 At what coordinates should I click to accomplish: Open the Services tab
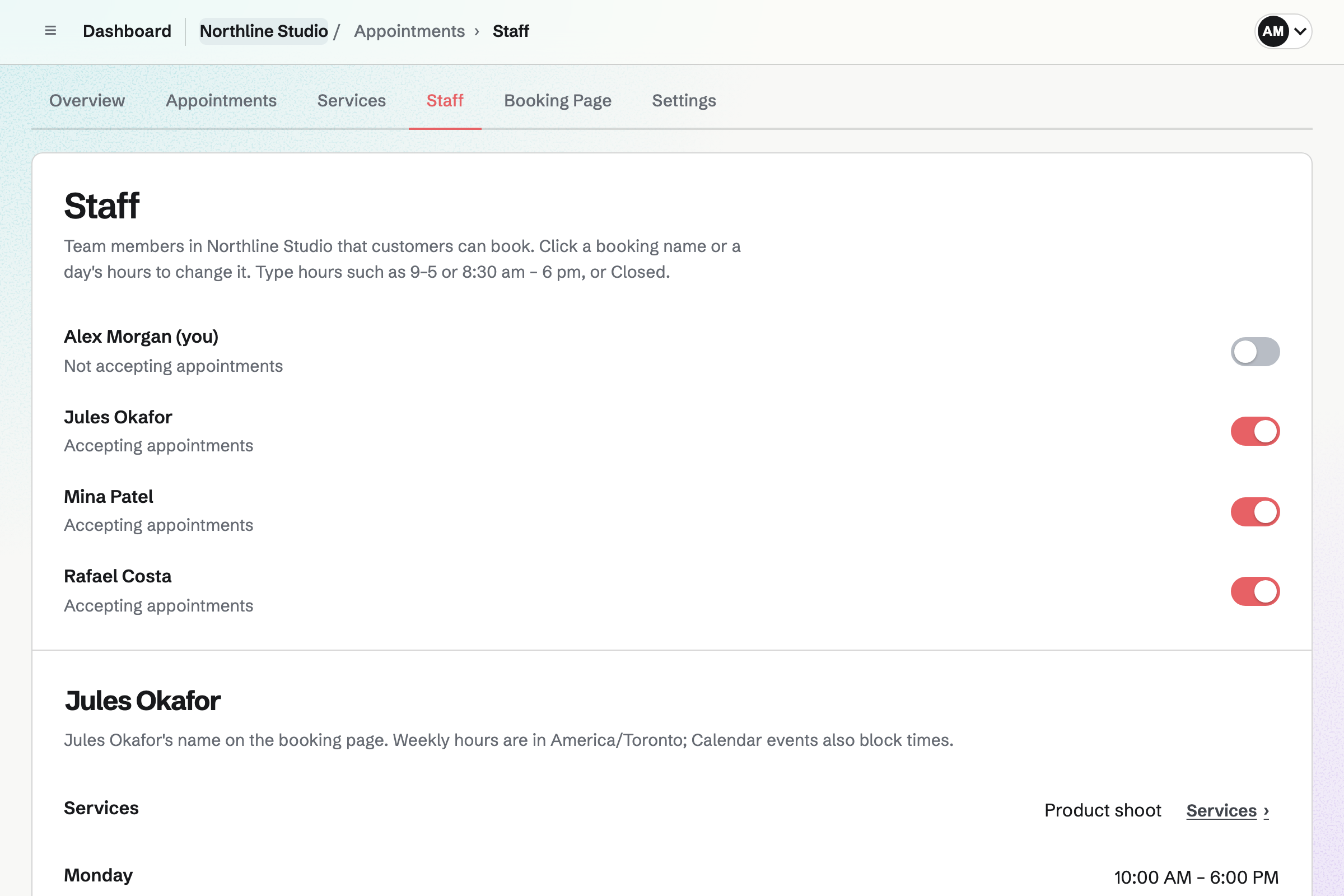(352, 101)
